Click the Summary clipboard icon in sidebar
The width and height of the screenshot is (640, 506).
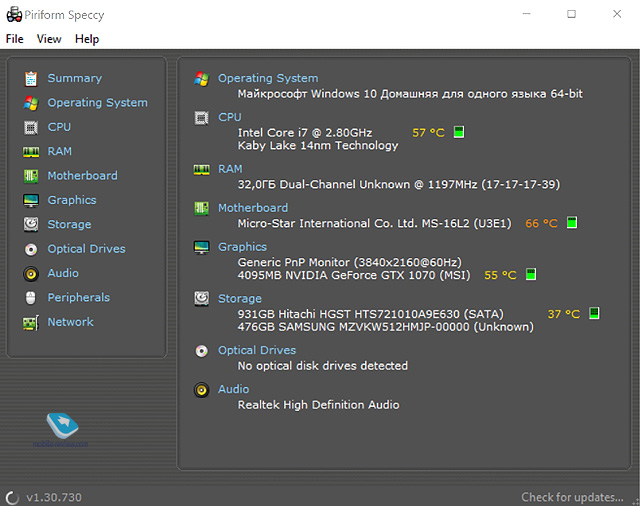pos(31,79)
